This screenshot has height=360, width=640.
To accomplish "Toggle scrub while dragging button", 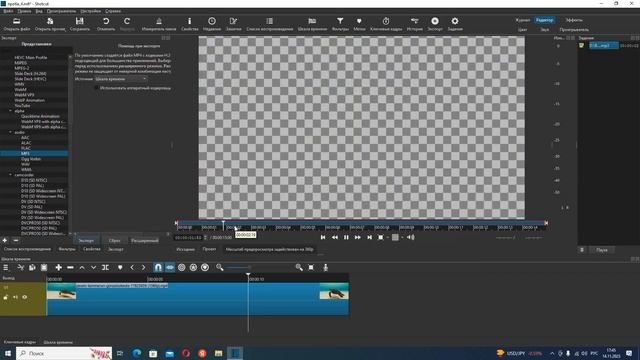I will point(170,267).
